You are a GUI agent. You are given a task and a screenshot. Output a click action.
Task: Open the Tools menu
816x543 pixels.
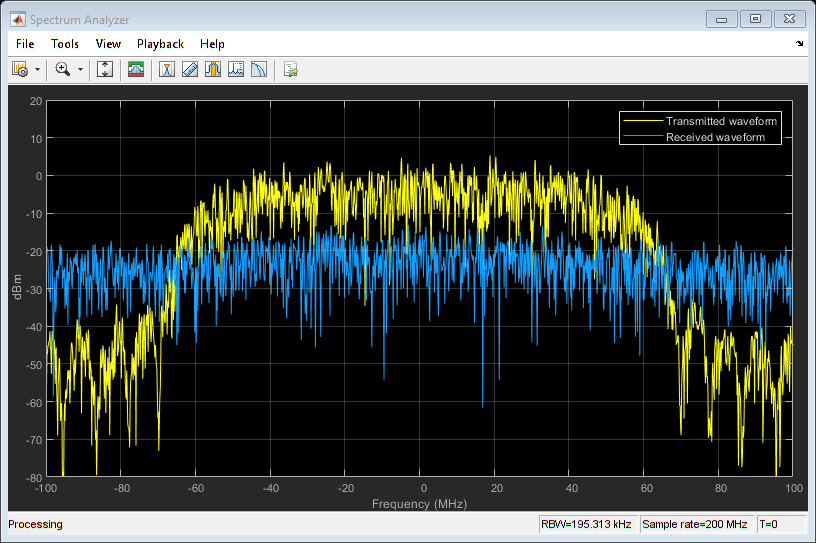coord(65,44)
